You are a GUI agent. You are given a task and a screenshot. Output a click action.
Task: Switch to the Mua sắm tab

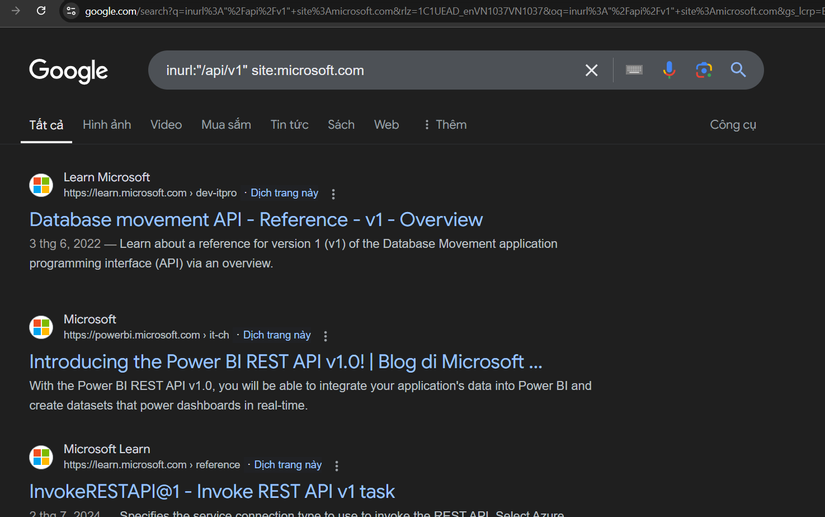tap(226, 125)
